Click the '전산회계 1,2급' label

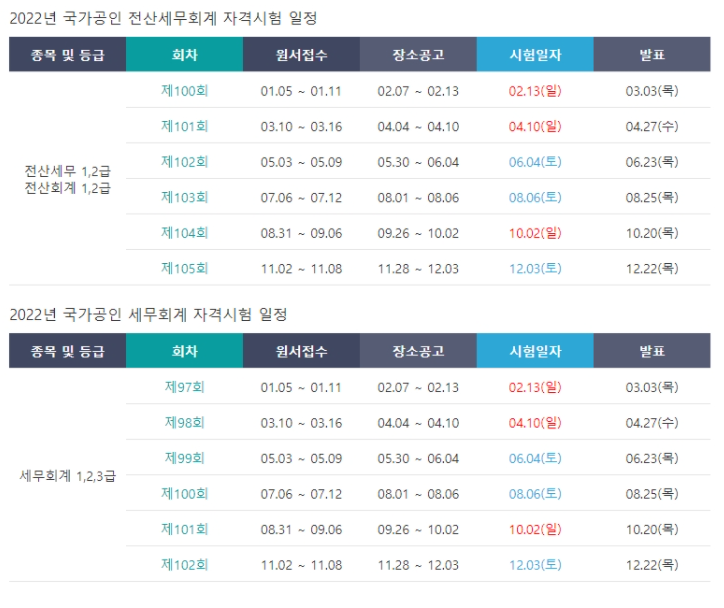67,188
